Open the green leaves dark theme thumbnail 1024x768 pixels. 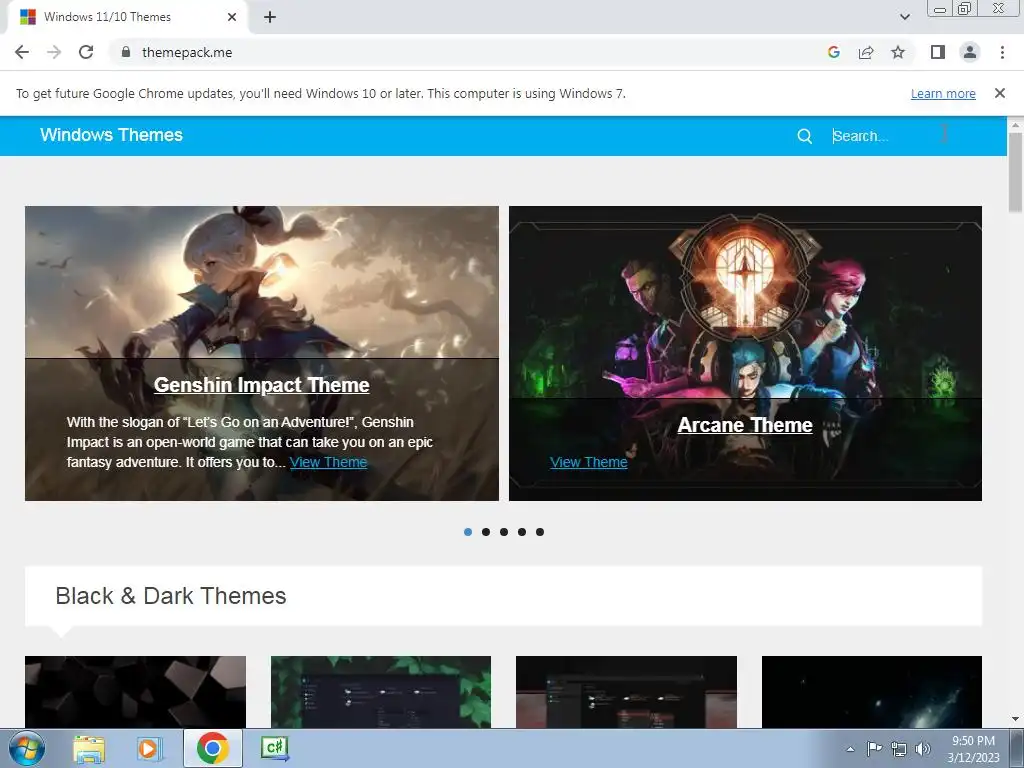pyautogui.click(x=381, y=692)
